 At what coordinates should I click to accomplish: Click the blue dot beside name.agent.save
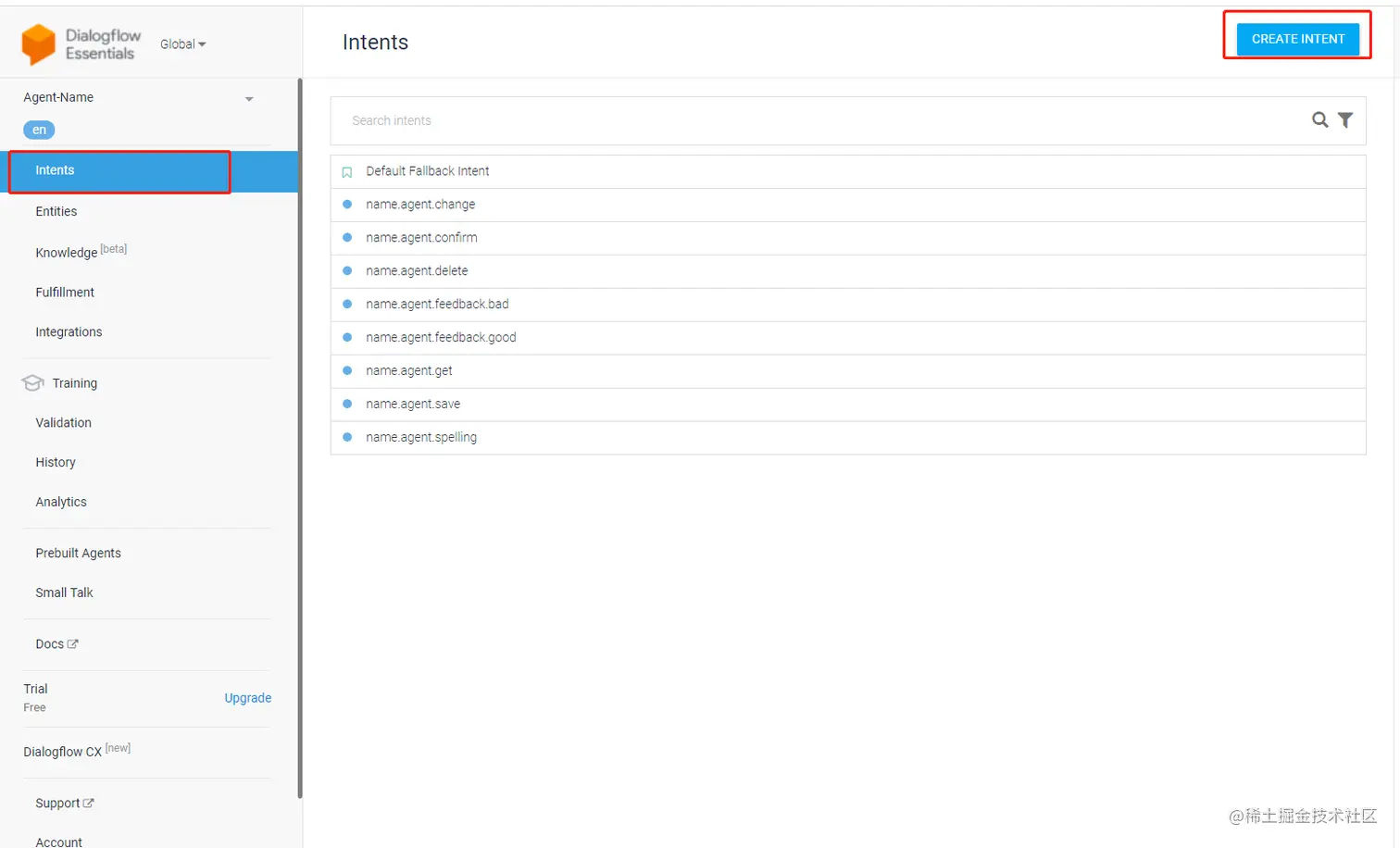tap(347, 404)
